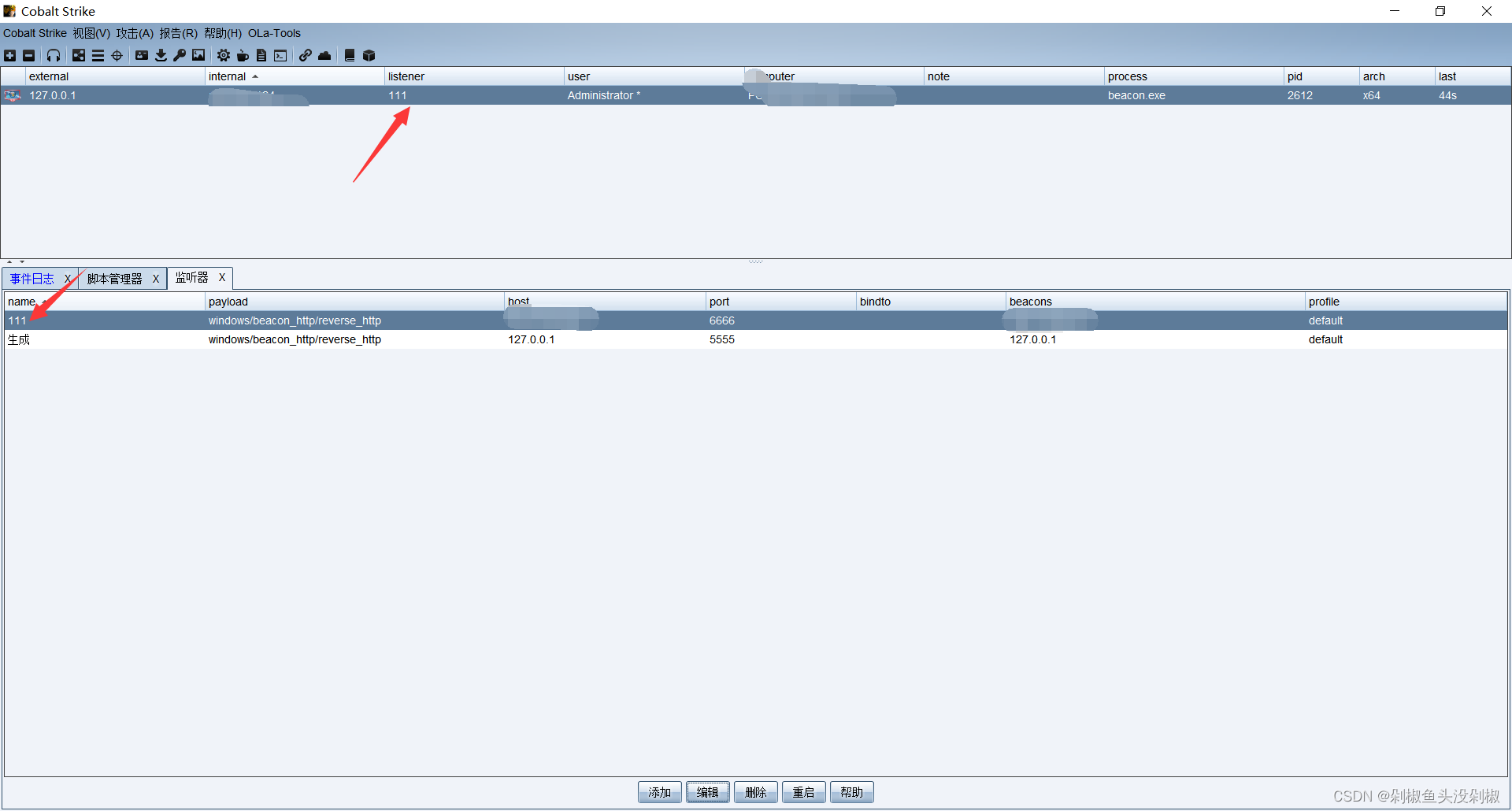The width and height of the screenshot is (1512, 811).
Task: Close the 事件日志 tab
Action: tap(68, 279)
